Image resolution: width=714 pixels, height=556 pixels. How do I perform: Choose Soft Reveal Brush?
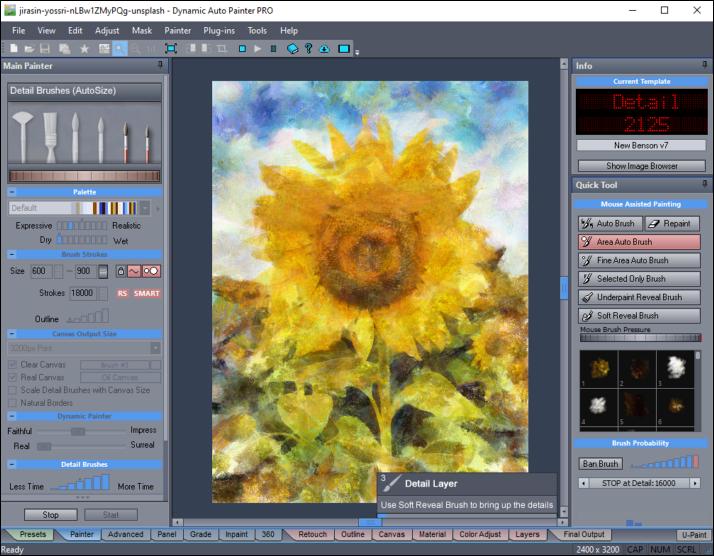coord(639,316)
